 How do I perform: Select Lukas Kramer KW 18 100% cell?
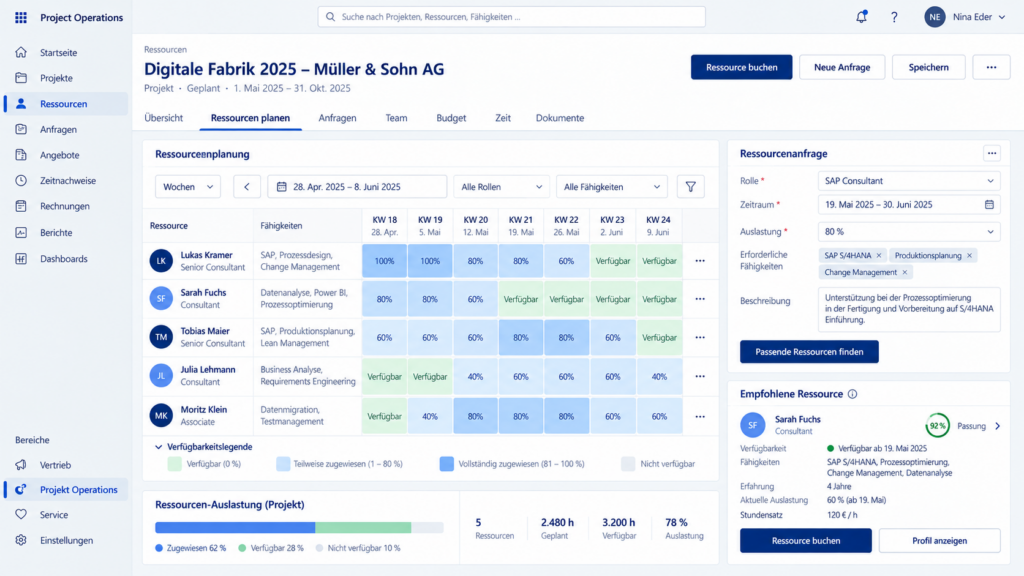tap(385, 261)
